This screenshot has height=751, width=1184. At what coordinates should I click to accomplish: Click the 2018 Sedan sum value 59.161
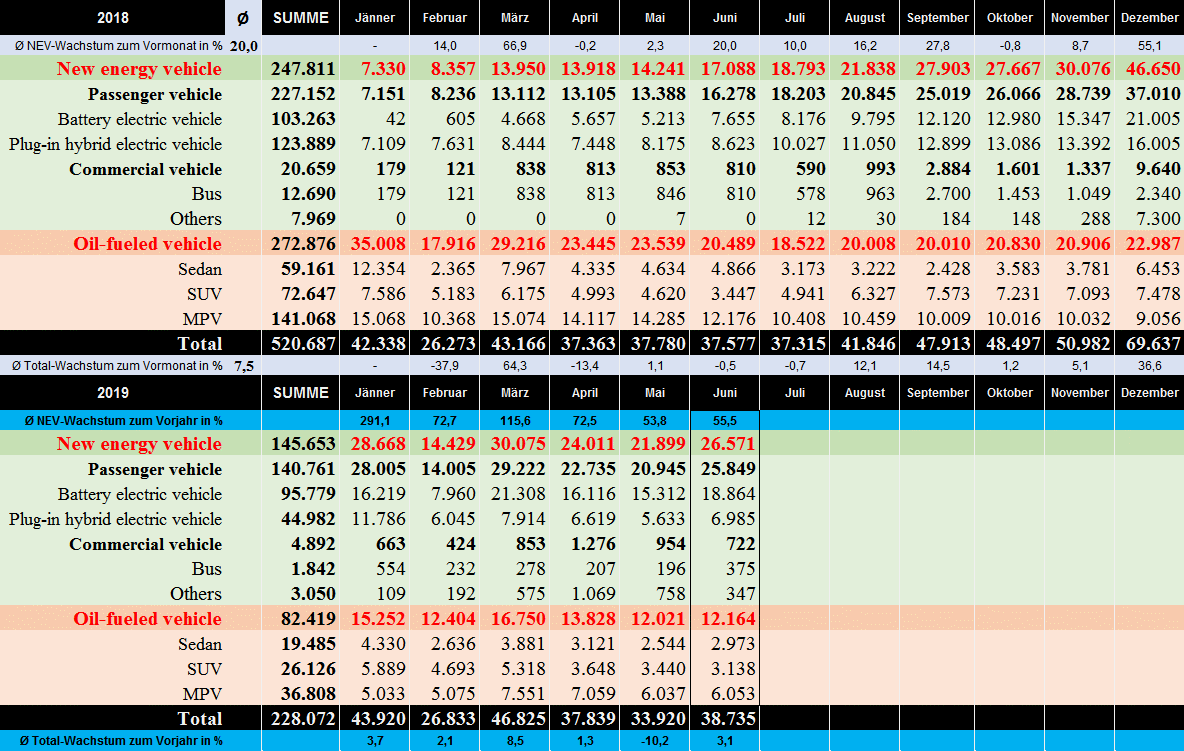tap(308, 269)
